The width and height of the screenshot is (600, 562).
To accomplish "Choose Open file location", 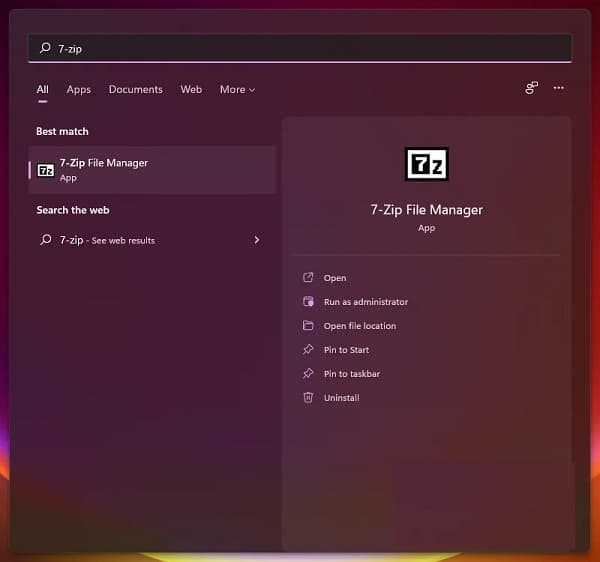I will coord(360,326).
